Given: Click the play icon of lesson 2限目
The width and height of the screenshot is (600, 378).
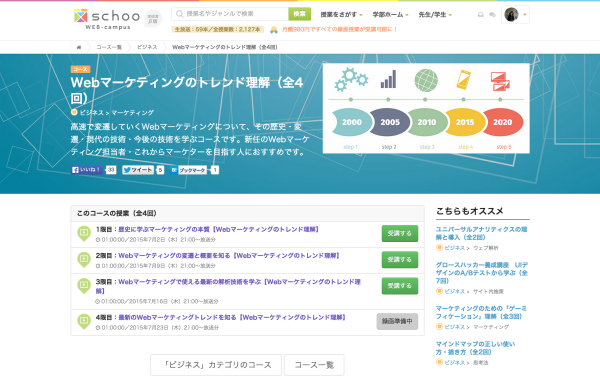Looking at the screenshot, I should click(x=84, y=260).
